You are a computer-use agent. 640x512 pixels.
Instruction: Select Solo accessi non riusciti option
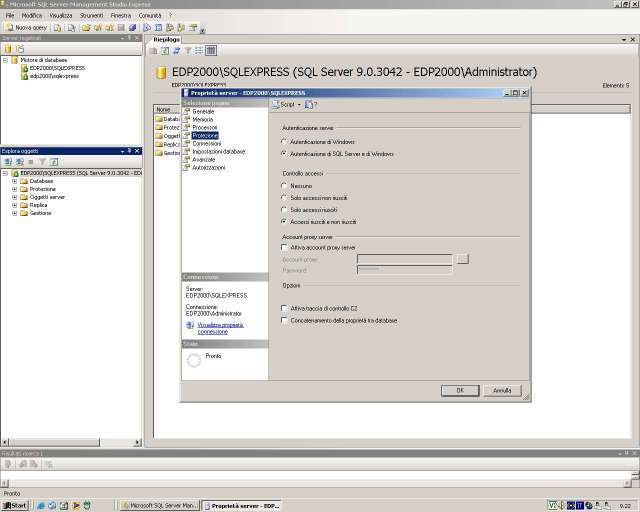click(x=284, y=198)
